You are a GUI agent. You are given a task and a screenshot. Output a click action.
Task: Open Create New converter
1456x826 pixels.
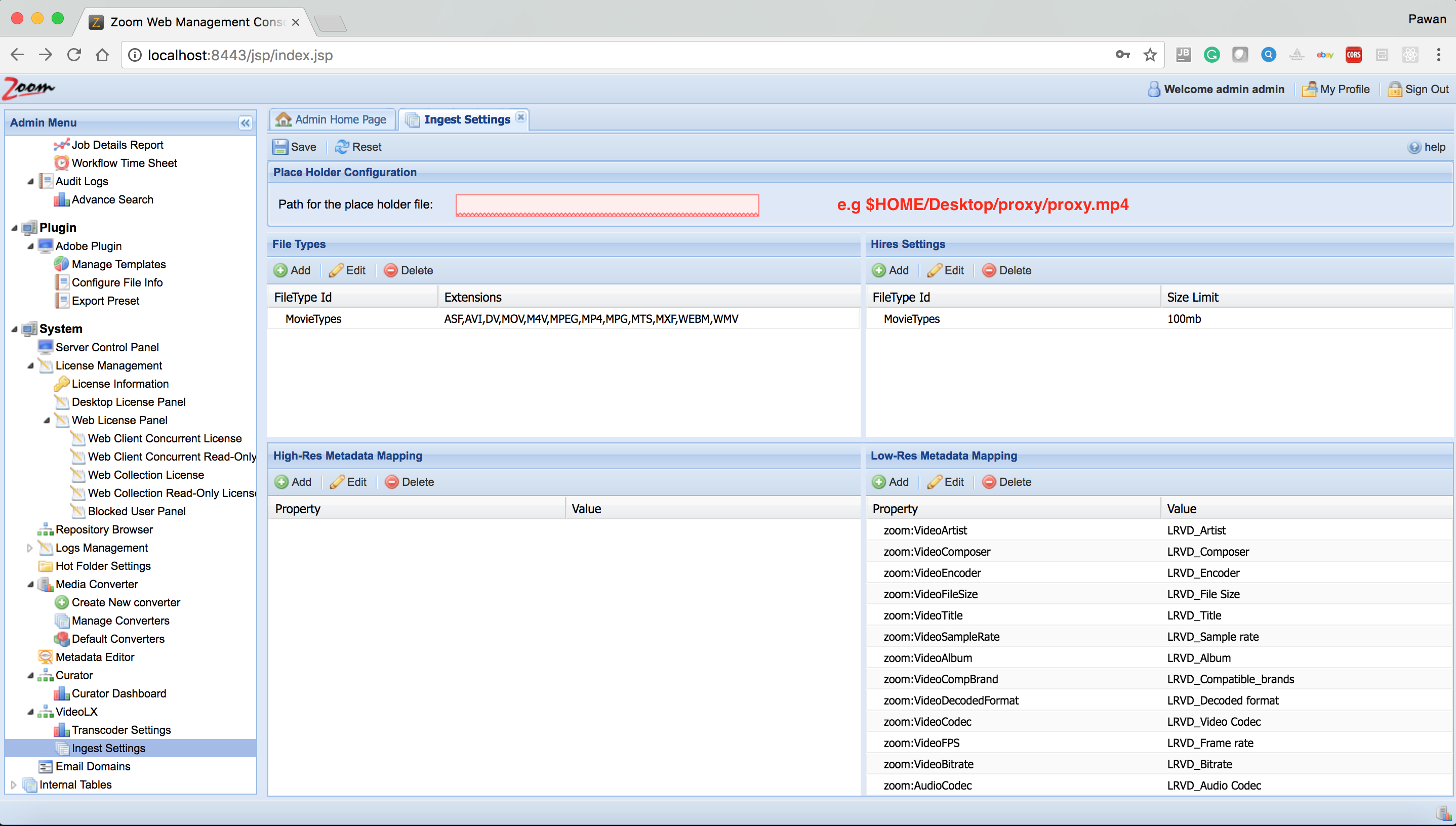pyautogui.click(x=126, y=602)
